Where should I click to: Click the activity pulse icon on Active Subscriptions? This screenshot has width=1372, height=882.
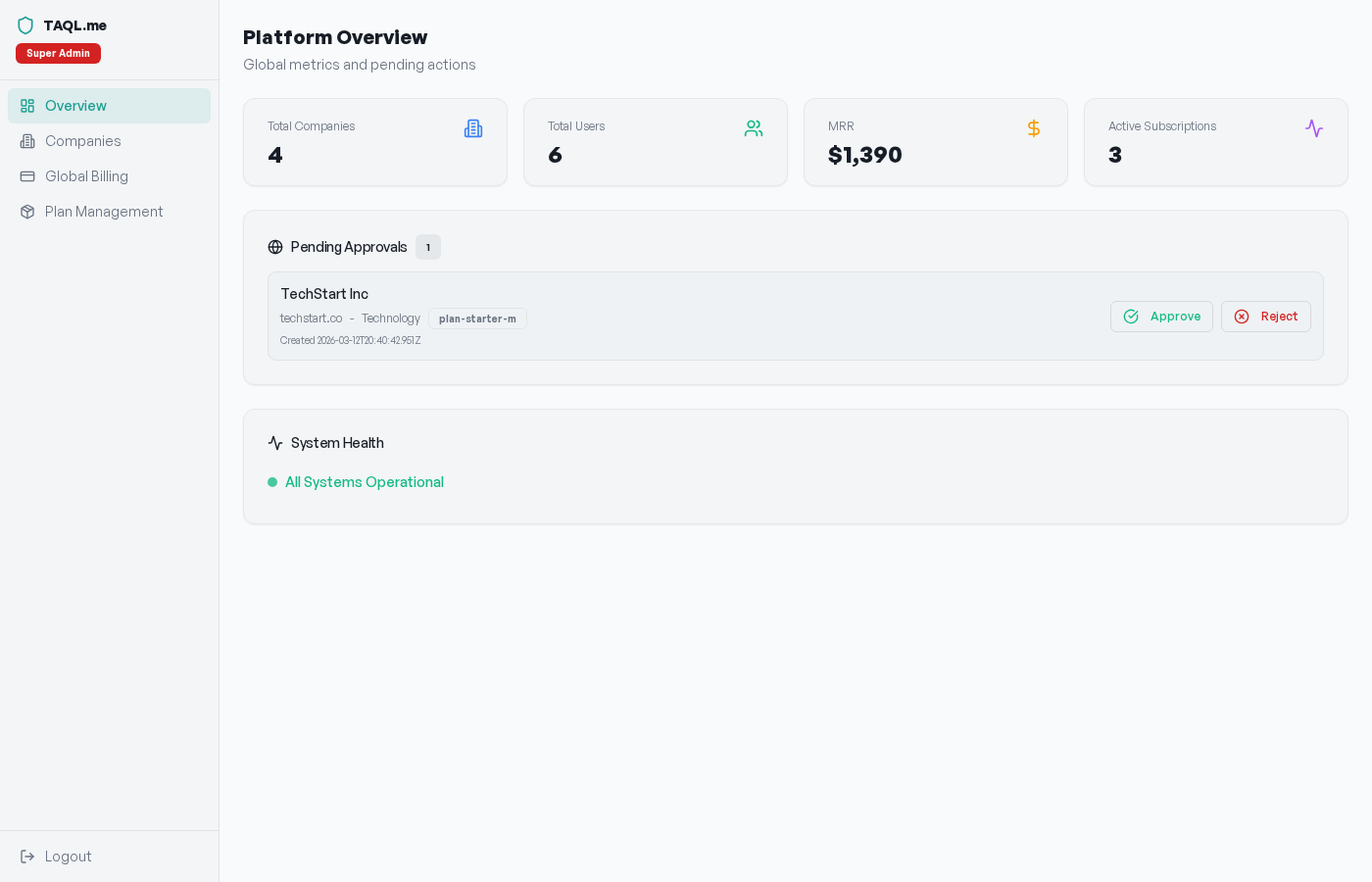tap(1314, 127)
